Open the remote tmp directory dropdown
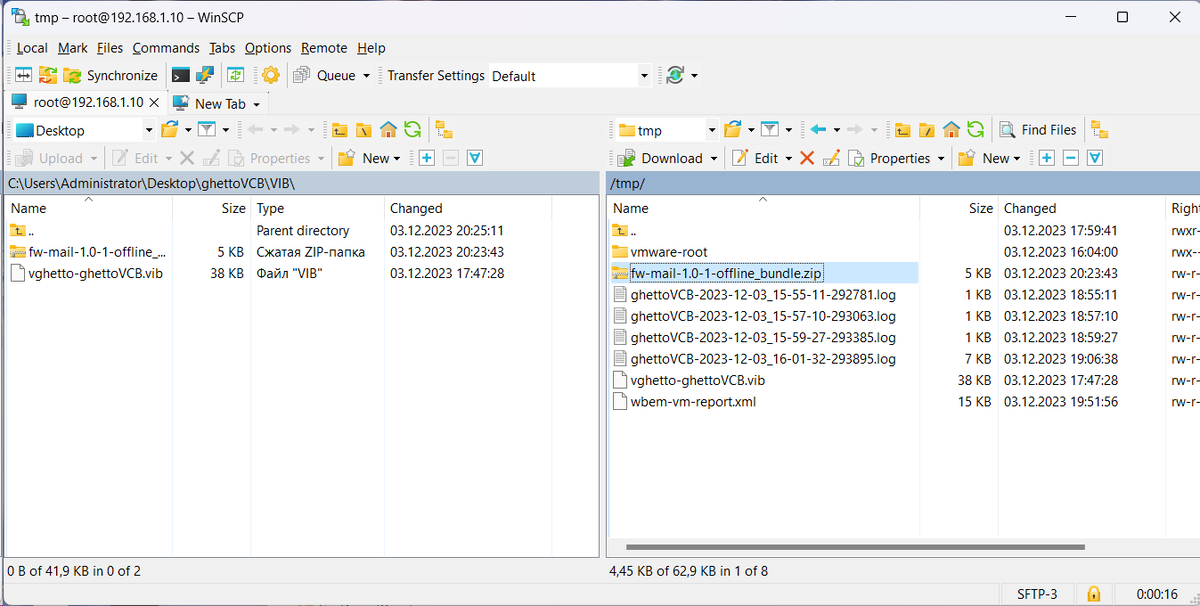 pyautogui.click(x=712, y=130)
